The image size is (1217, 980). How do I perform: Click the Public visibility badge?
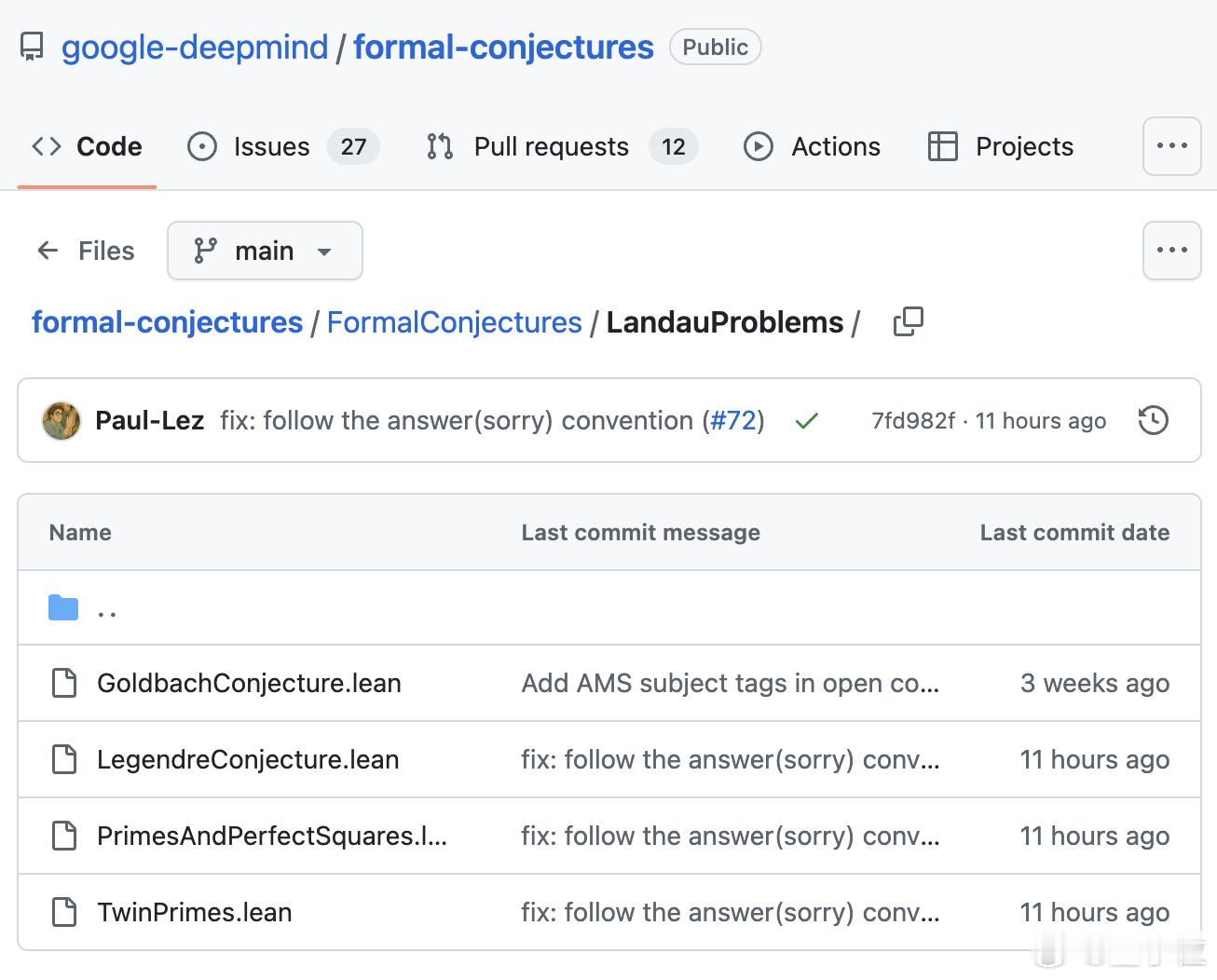(x=715, y=47)
